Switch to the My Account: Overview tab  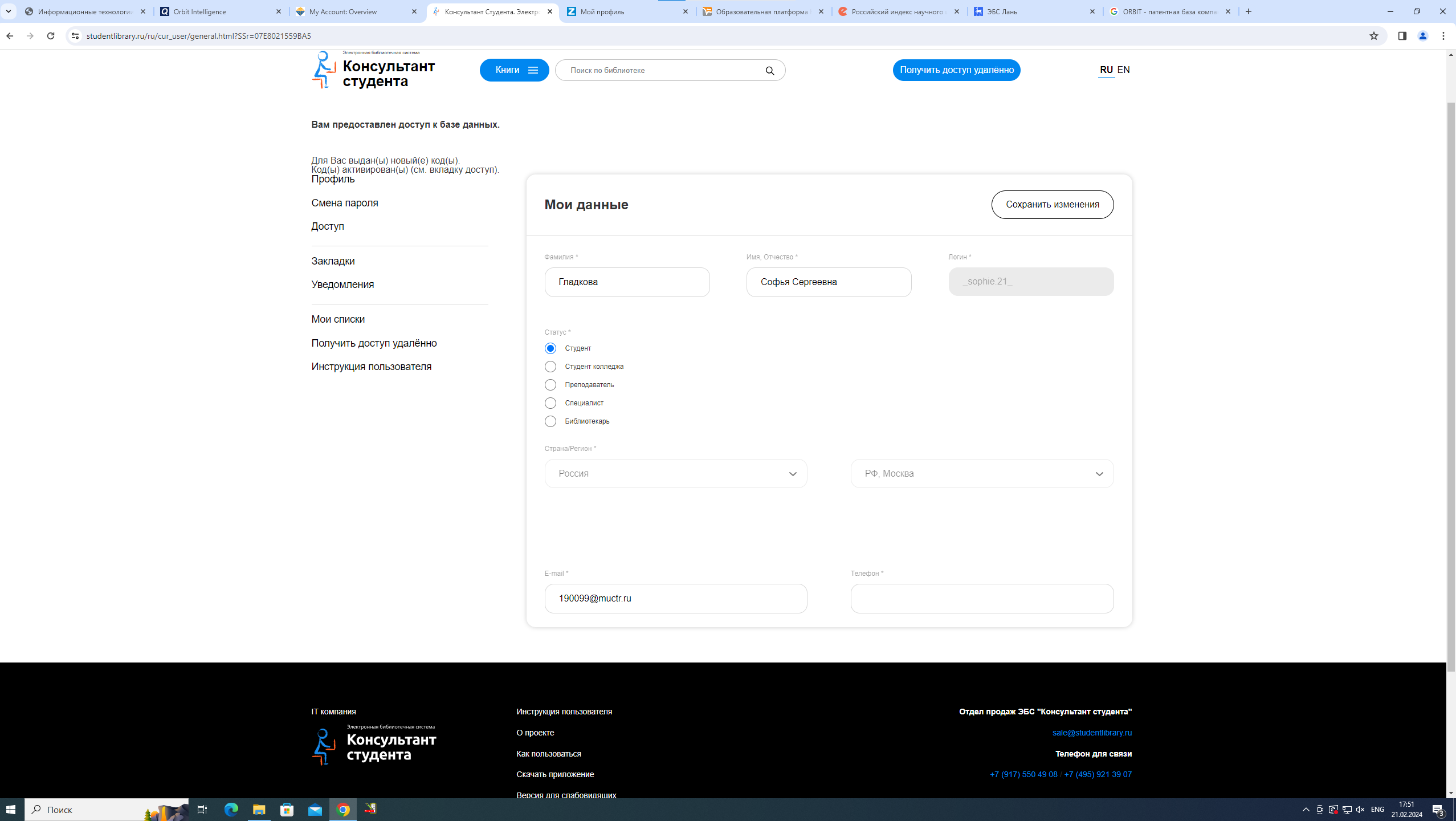[x=357, y=11]
